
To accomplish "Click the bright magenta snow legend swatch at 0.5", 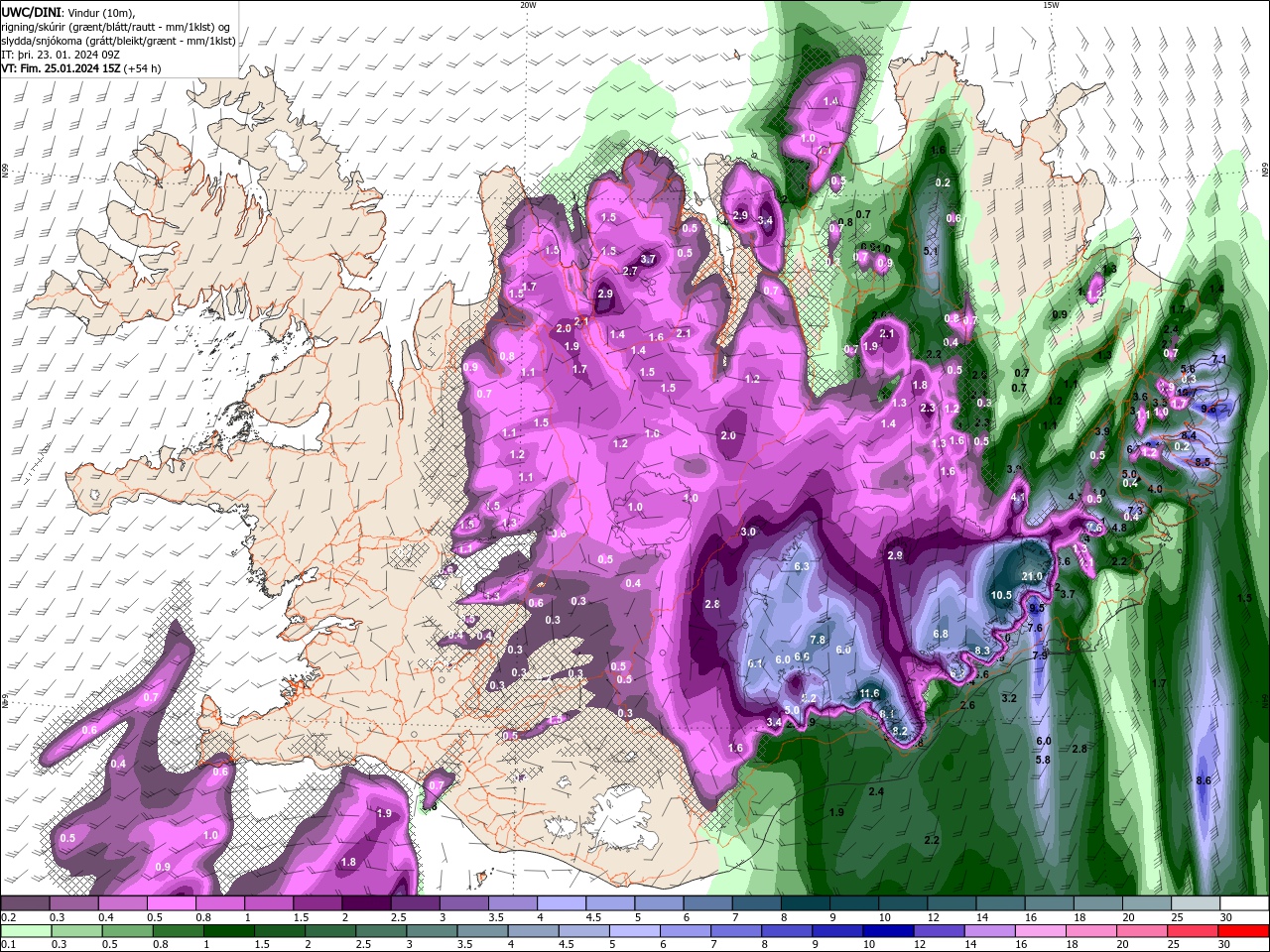I will 171,903.
